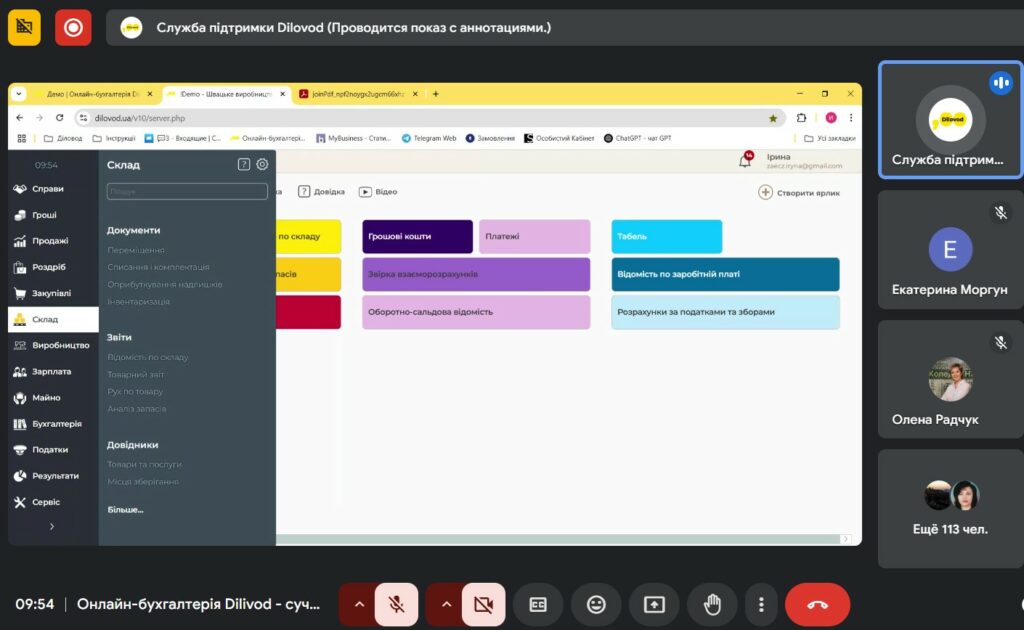Open the notifications bell icon
Screen dimensions: 1024x630
click(744, 161)
